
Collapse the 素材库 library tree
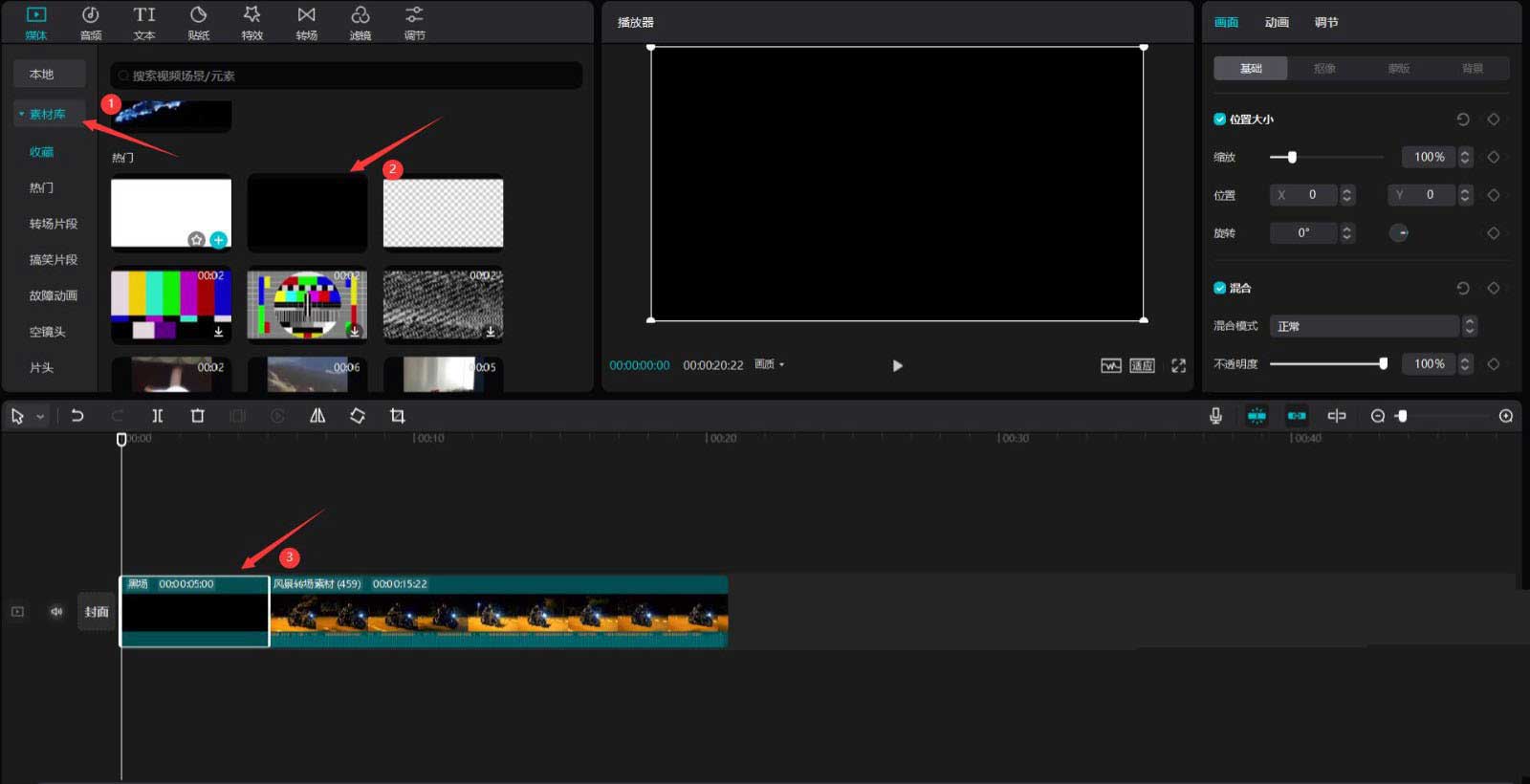click(21, 114)
